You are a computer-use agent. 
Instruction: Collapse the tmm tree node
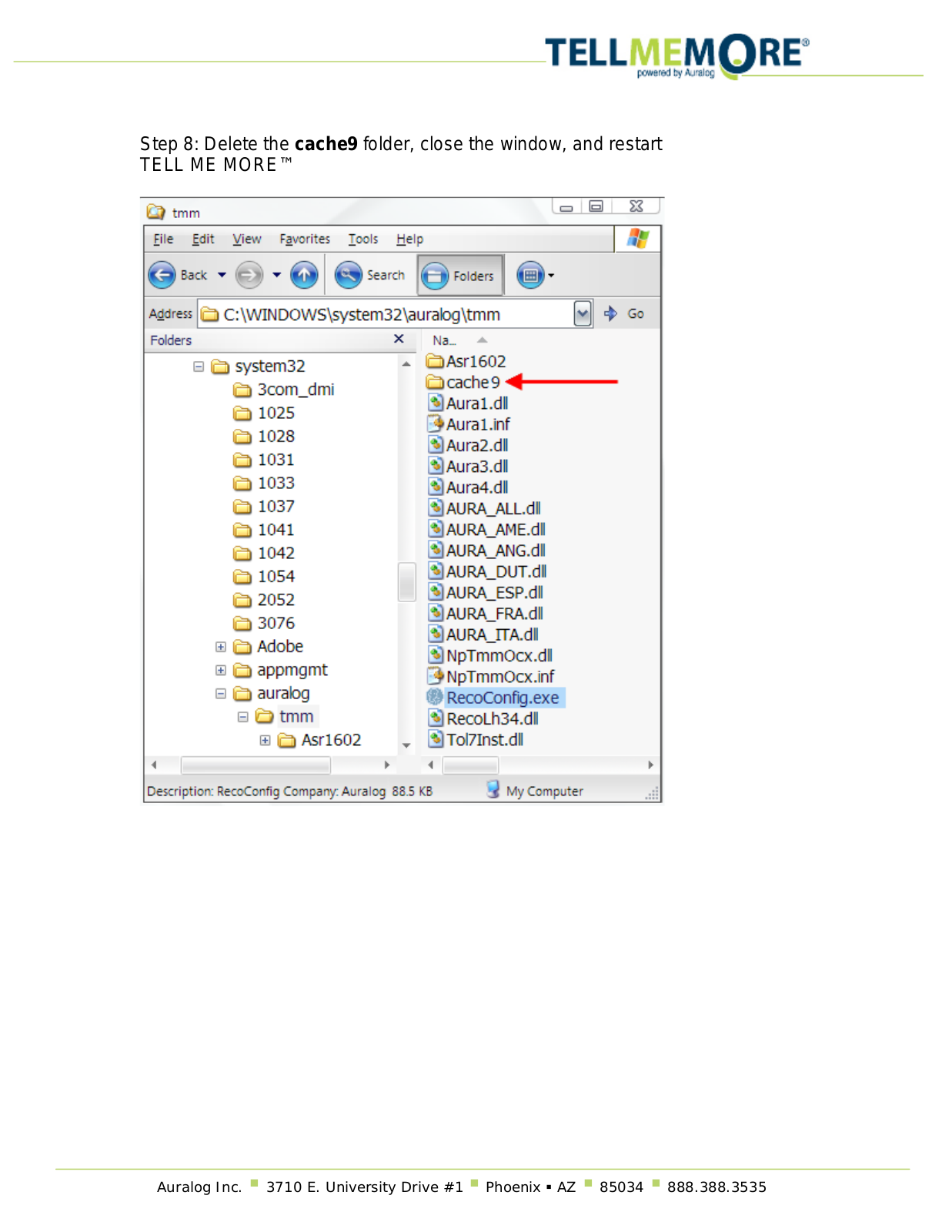point(243,717)
